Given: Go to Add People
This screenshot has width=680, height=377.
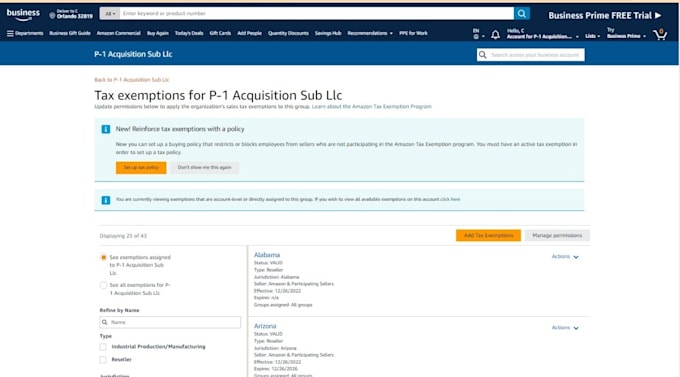Looking at the screenshot, I should click(249, 33).
